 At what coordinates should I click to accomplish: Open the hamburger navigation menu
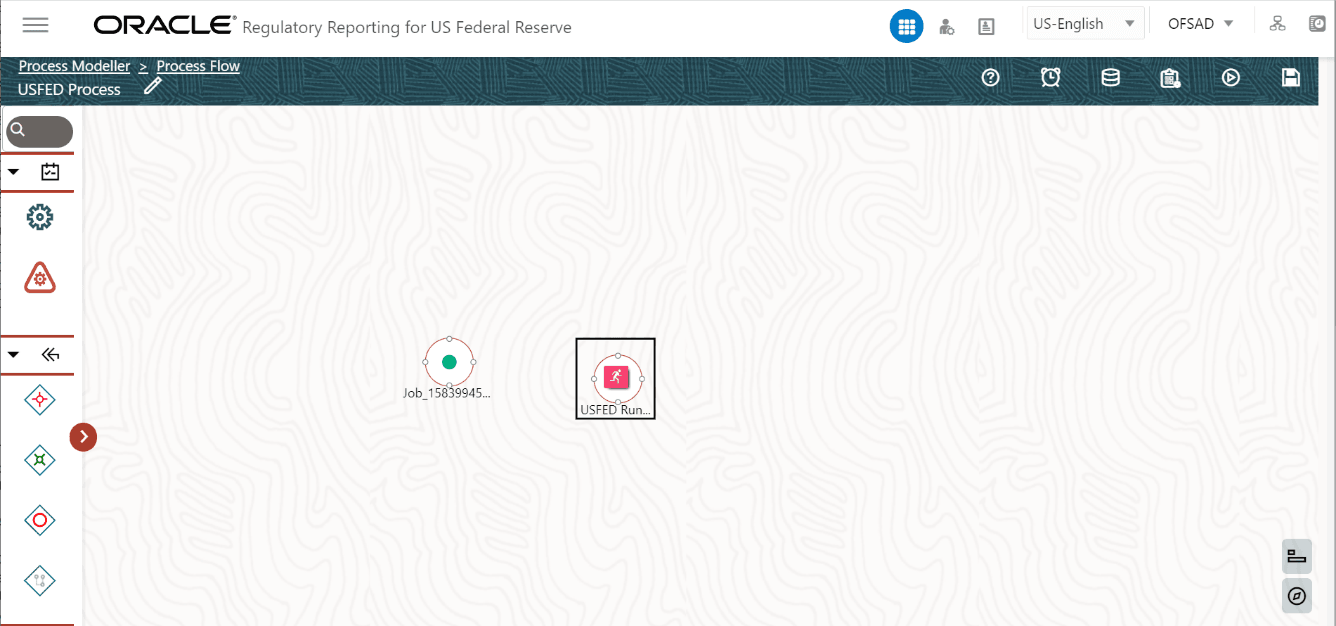(35, 25)
